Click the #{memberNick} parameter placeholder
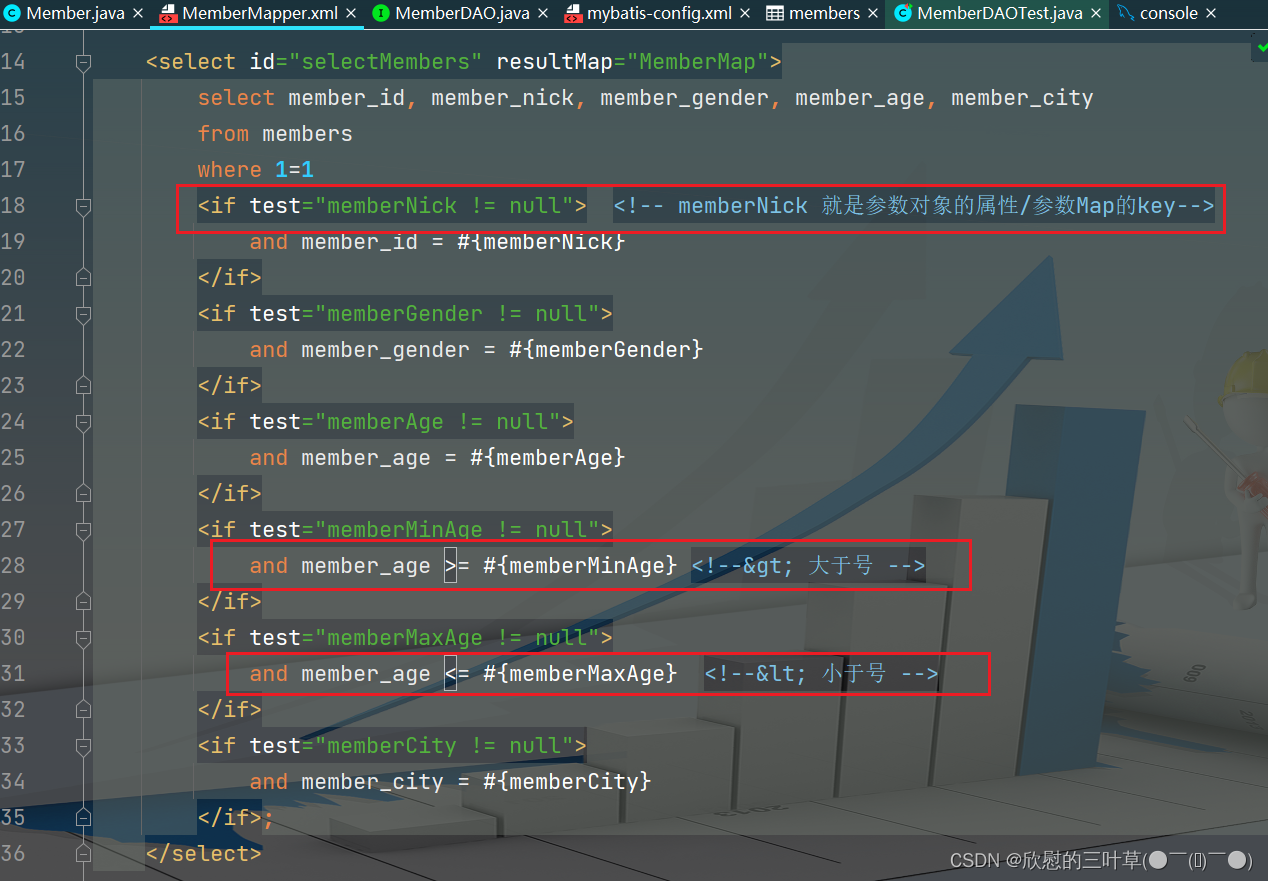This screenshot has height=881, width=1268. click(x=541, y=242)
